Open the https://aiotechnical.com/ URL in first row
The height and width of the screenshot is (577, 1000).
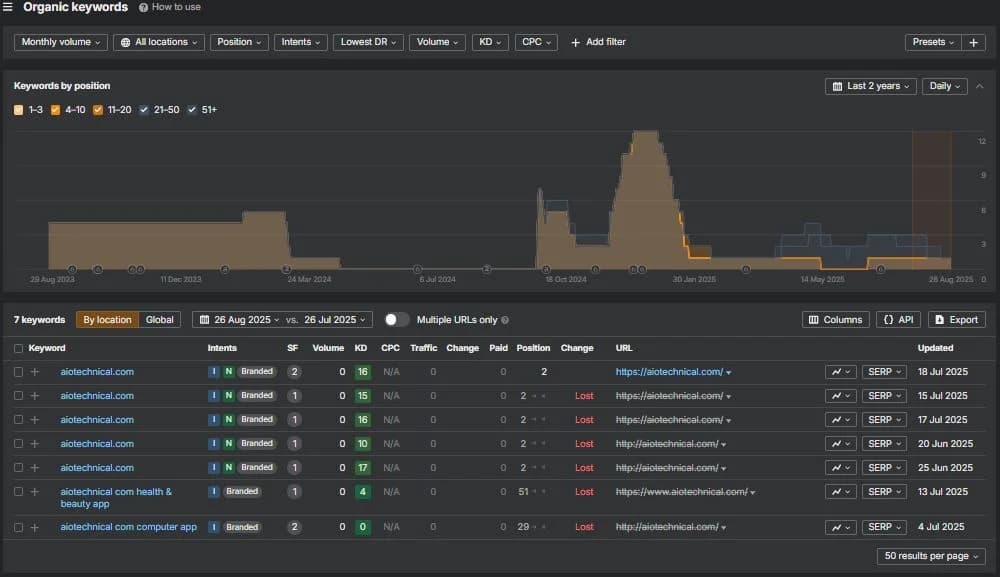point(669,372)
